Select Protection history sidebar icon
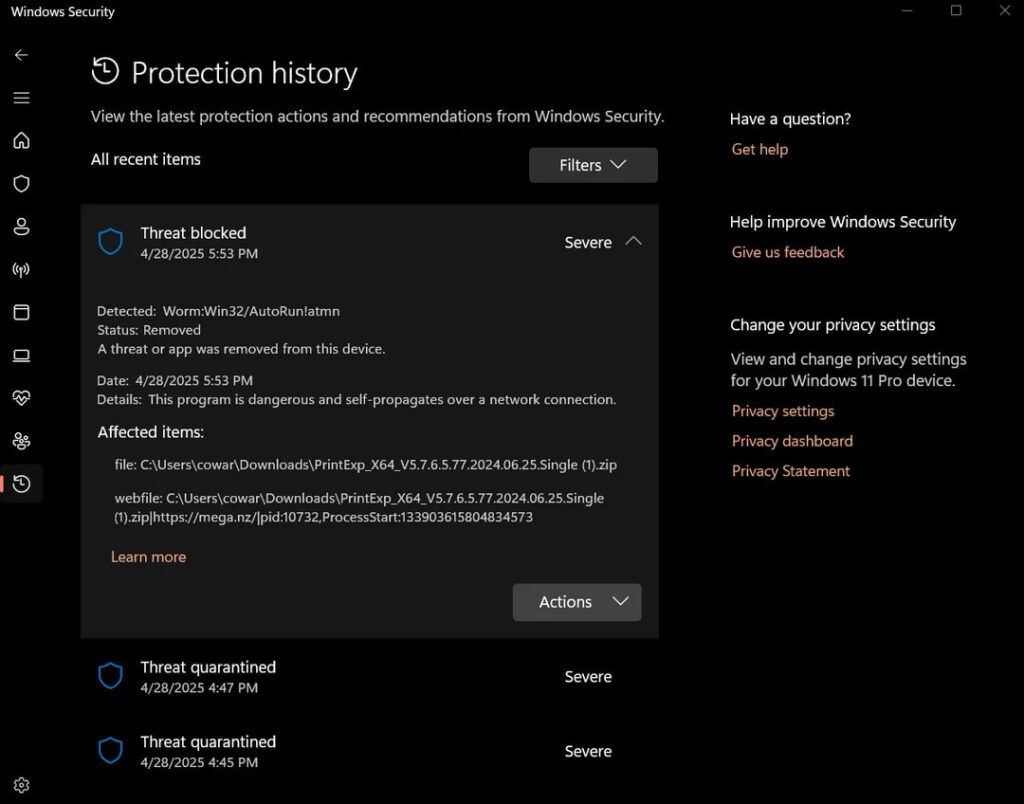The width and height of the screenshot is (1024, 804). [x=21, y=484]
